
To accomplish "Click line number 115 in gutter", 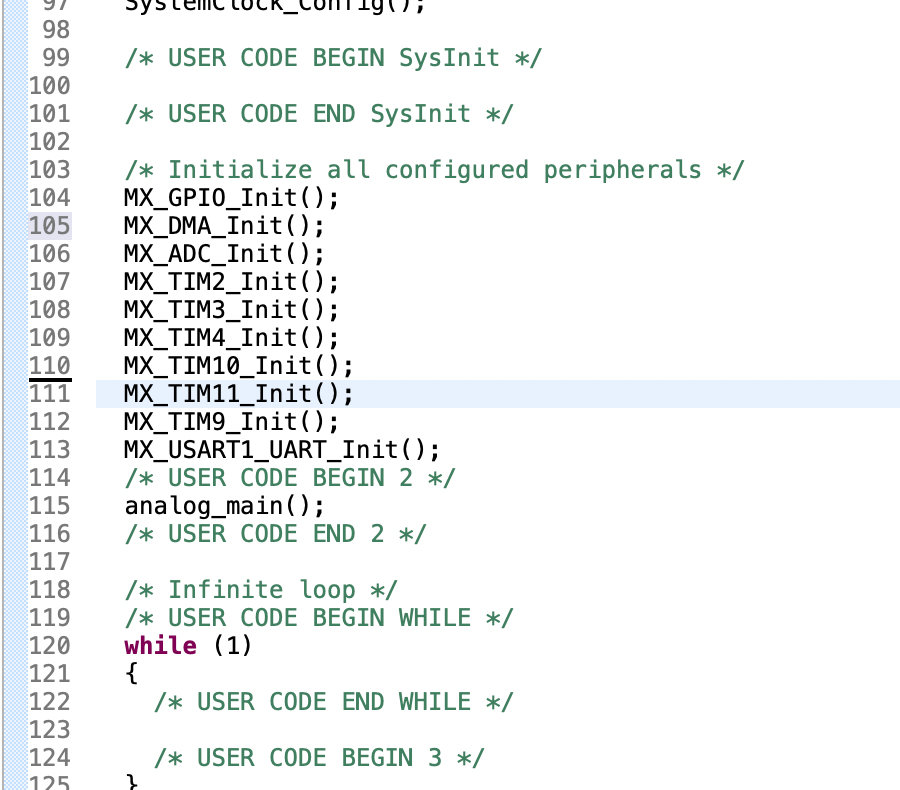I will [x=50, y=506].
